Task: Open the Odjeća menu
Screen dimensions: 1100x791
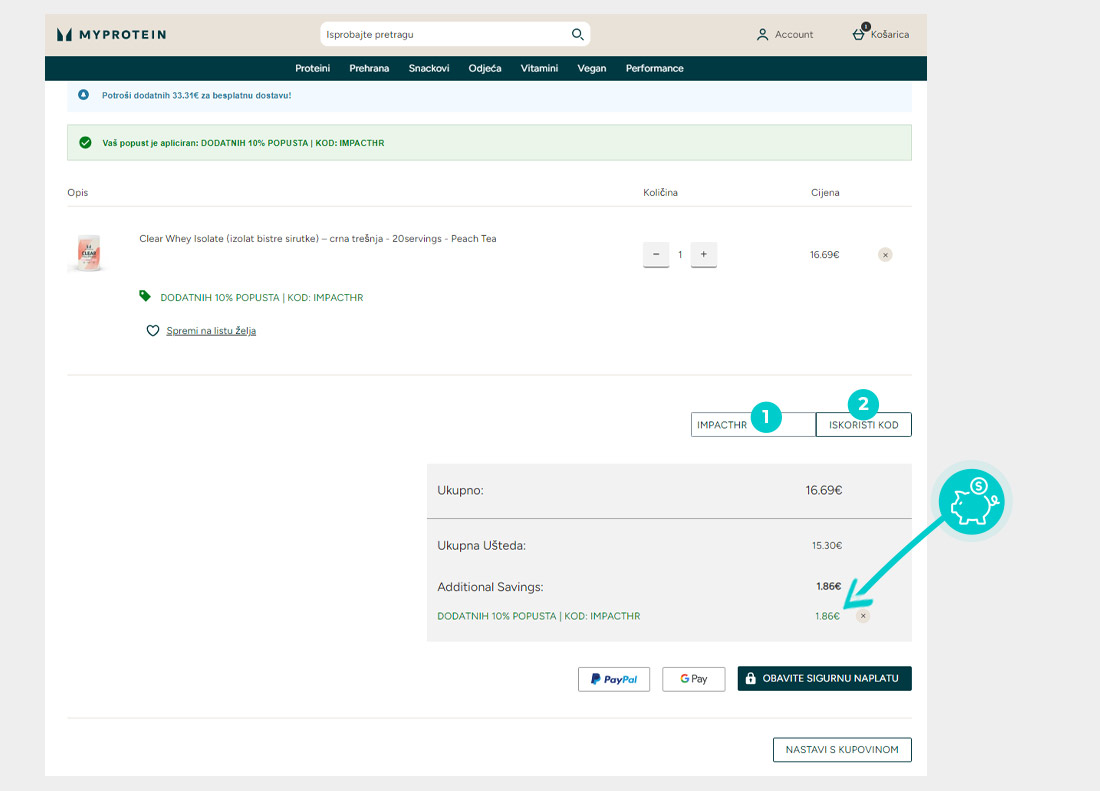Action: pos(485,68)
